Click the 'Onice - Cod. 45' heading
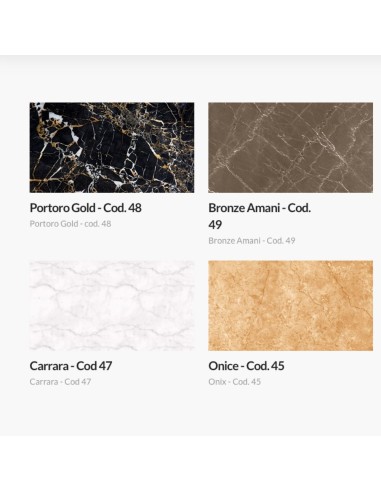Screen dimensions: 381x492 246,366
